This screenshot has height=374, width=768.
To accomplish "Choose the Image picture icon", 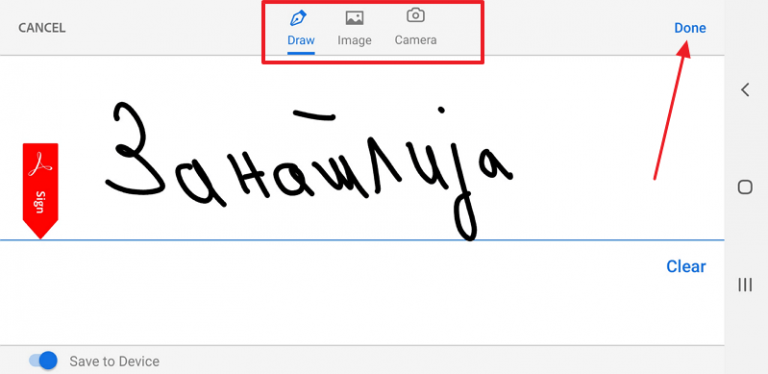I will [354, 19].
